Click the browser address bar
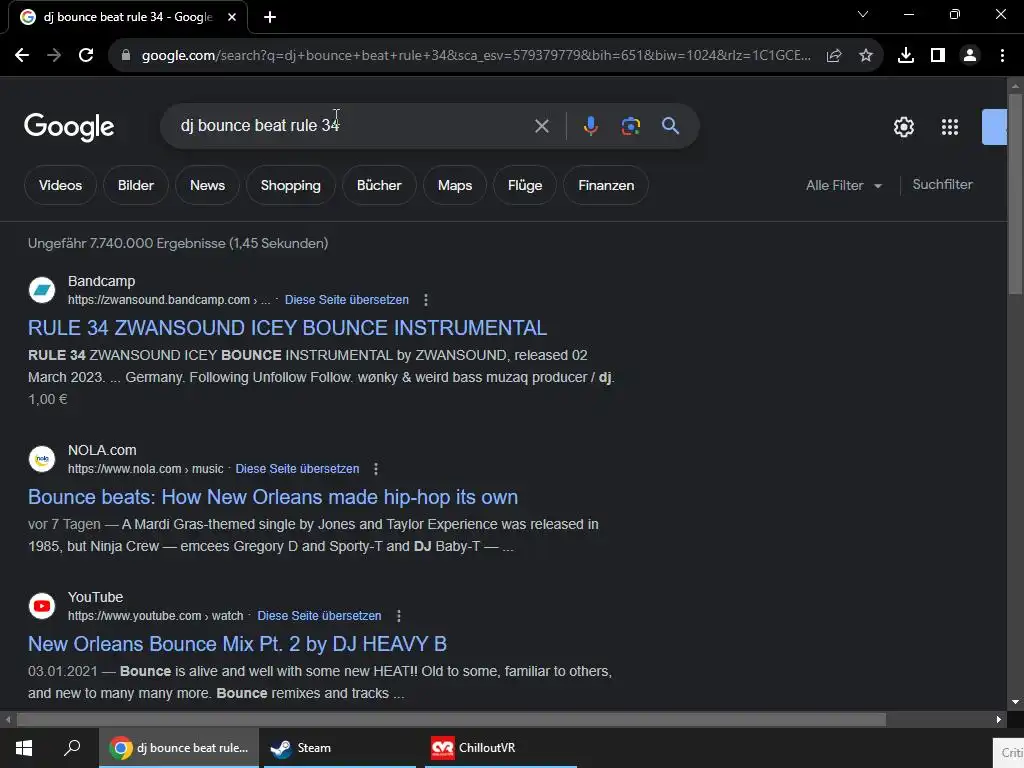1024x768 pixels. [475, 56]
